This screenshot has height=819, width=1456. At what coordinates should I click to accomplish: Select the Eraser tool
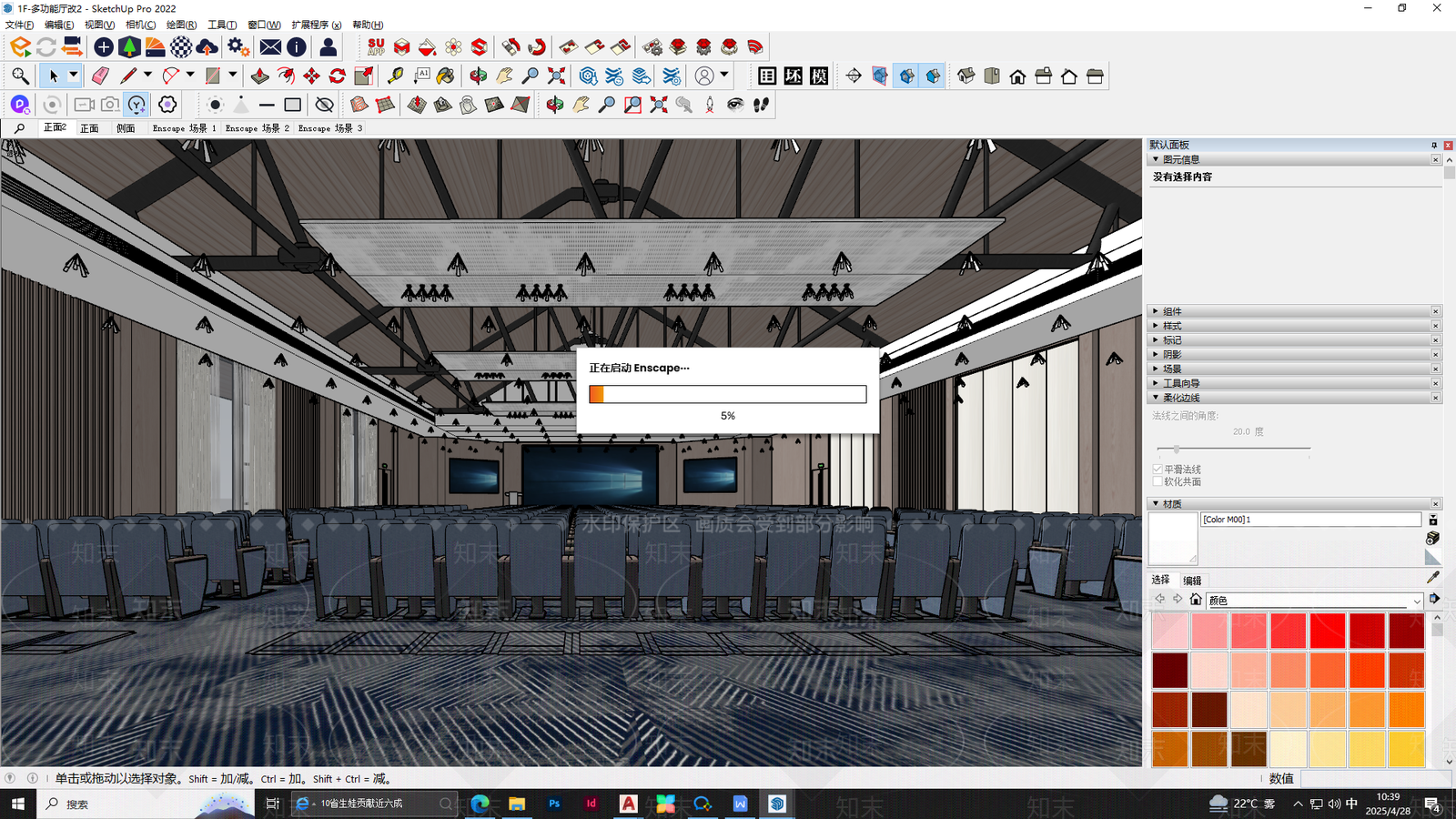pos(101,76)
